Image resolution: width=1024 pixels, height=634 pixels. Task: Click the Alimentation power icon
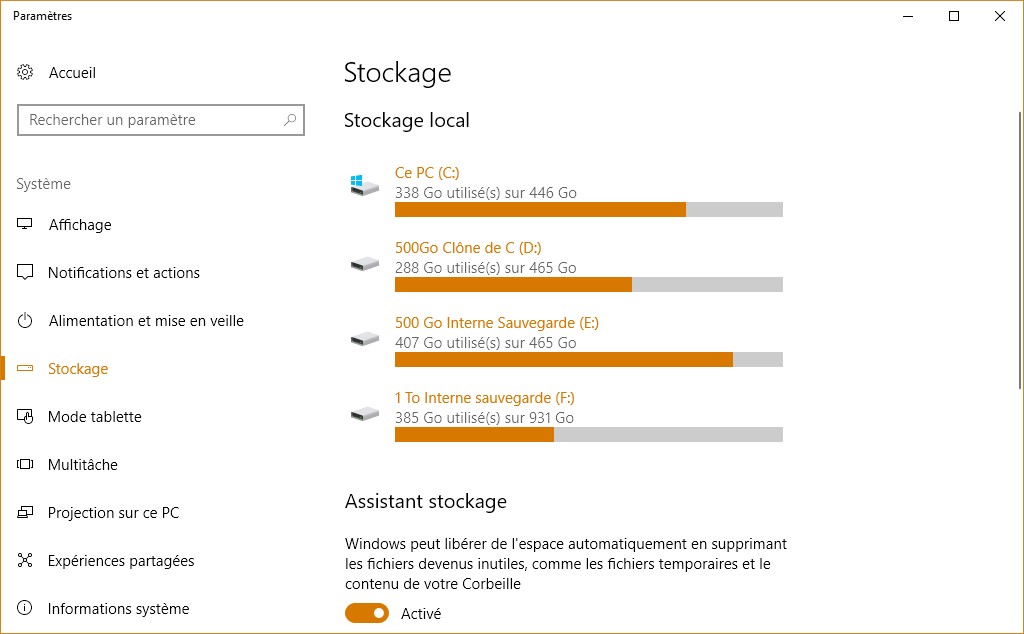26,321
